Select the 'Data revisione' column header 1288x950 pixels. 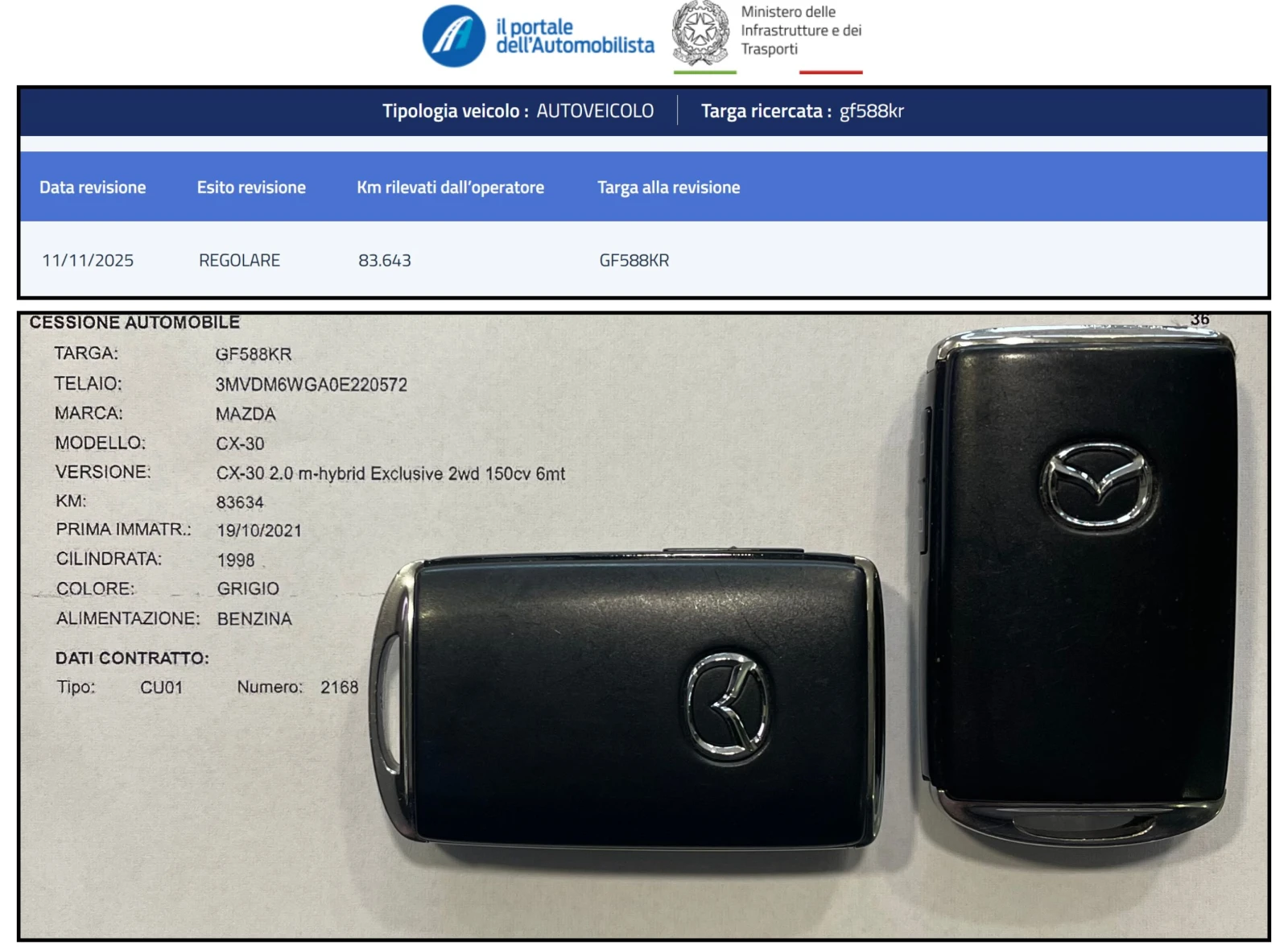[93, 188]
